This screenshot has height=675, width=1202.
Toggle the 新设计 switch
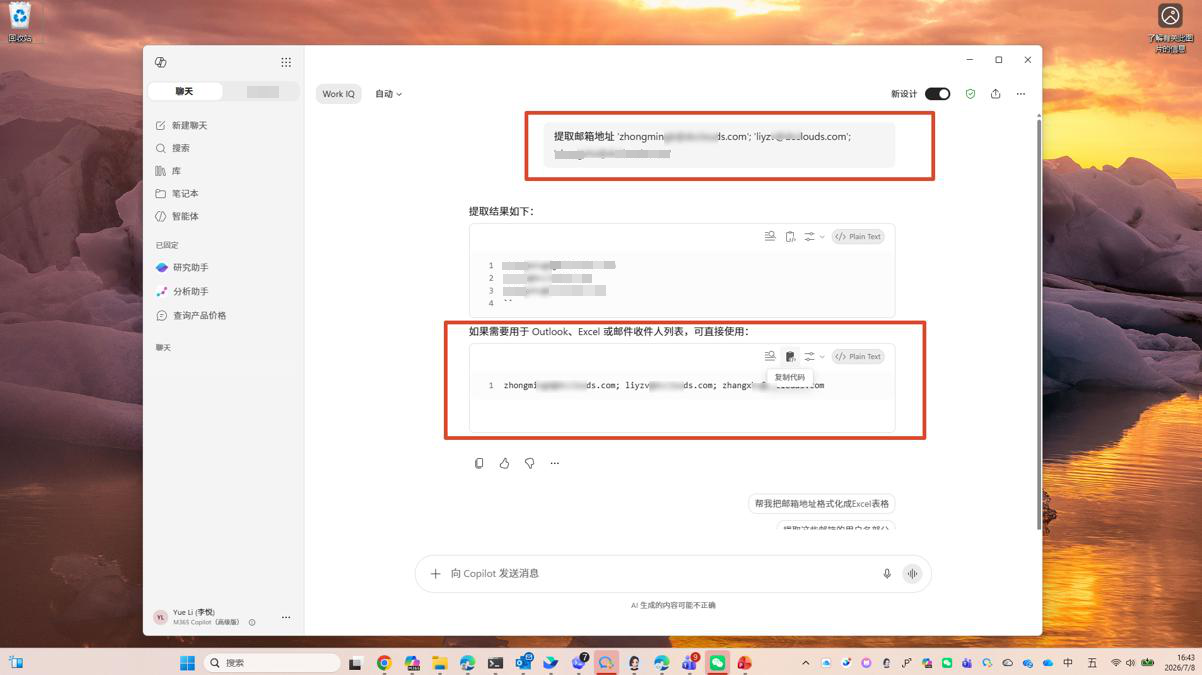point(937,94)
